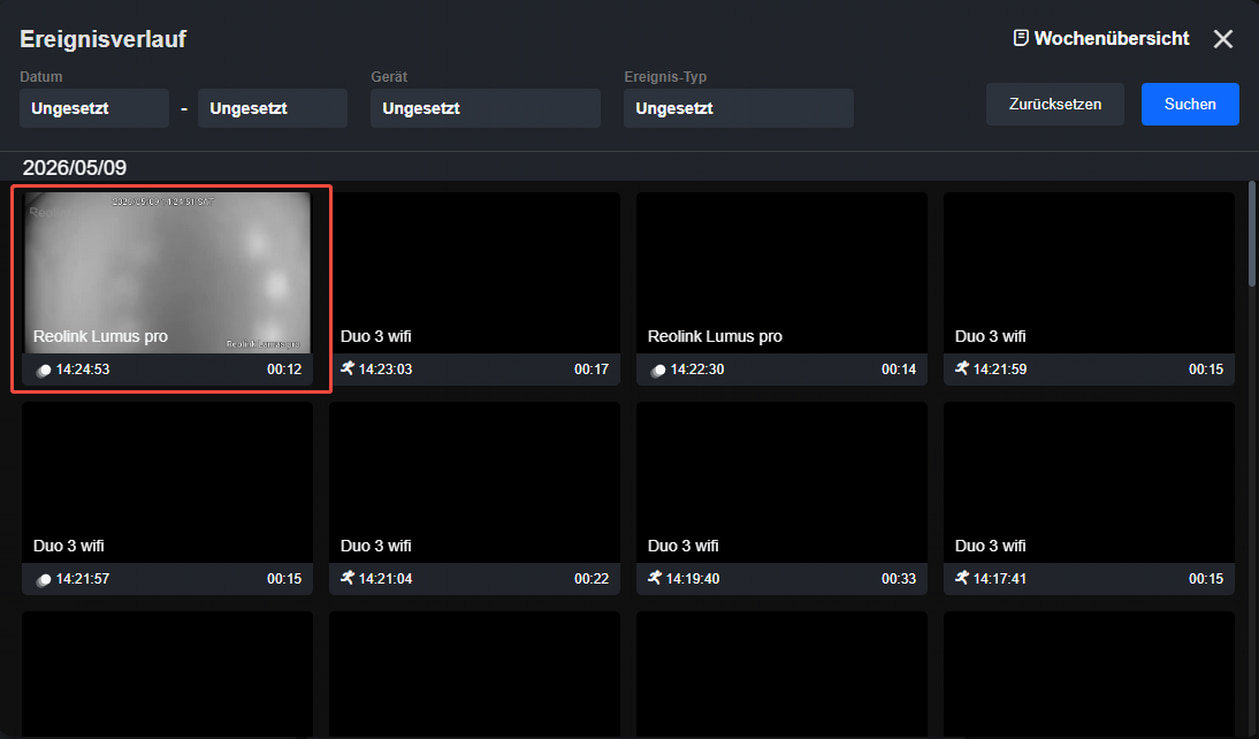Open the Duo 3 wifi 14:21:04 thumbnail

474,482
